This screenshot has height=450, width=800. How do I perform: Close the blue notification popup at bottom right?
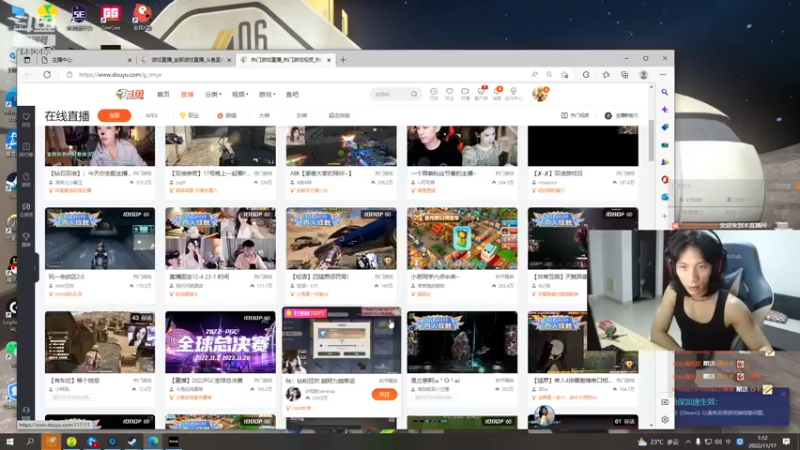[x=783, y=394]
